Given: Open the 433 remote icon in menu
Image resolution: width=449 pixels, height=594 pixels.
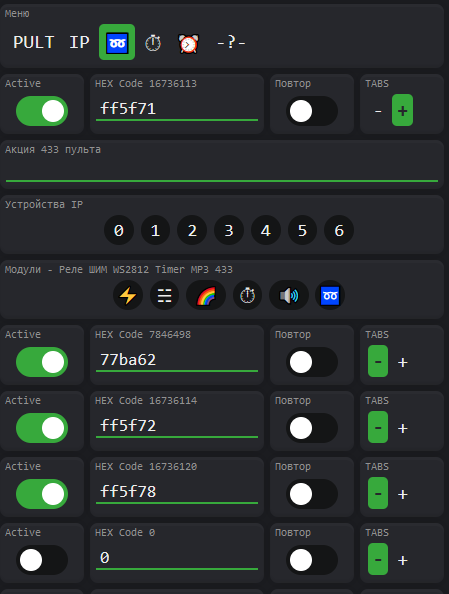Looking at the screenshot, I should coord(117,42).
